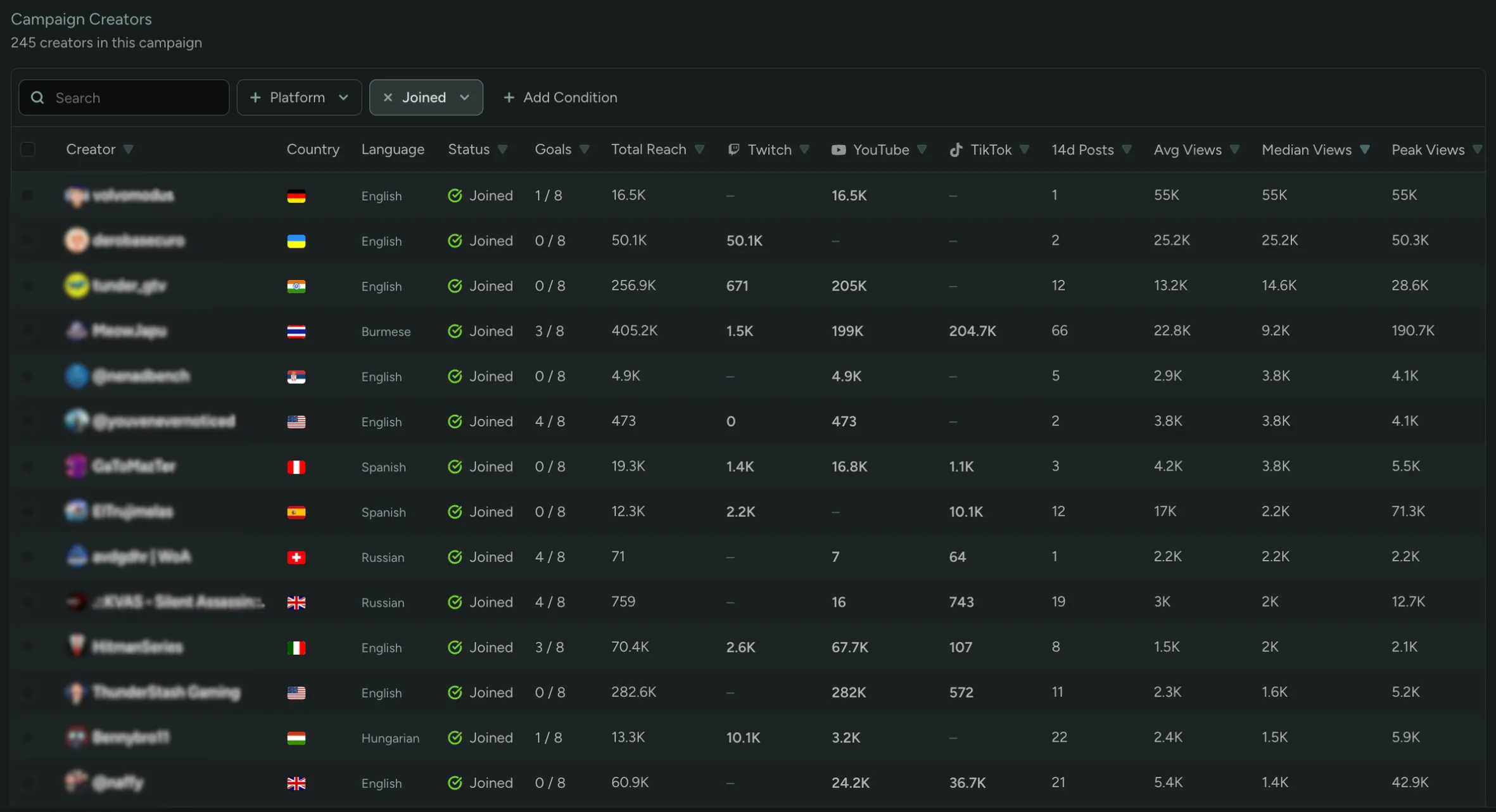This screenshot has height=812, width=1496.
Task: Select the checkbox for the Burmese language row
Action: click(27, 331)
